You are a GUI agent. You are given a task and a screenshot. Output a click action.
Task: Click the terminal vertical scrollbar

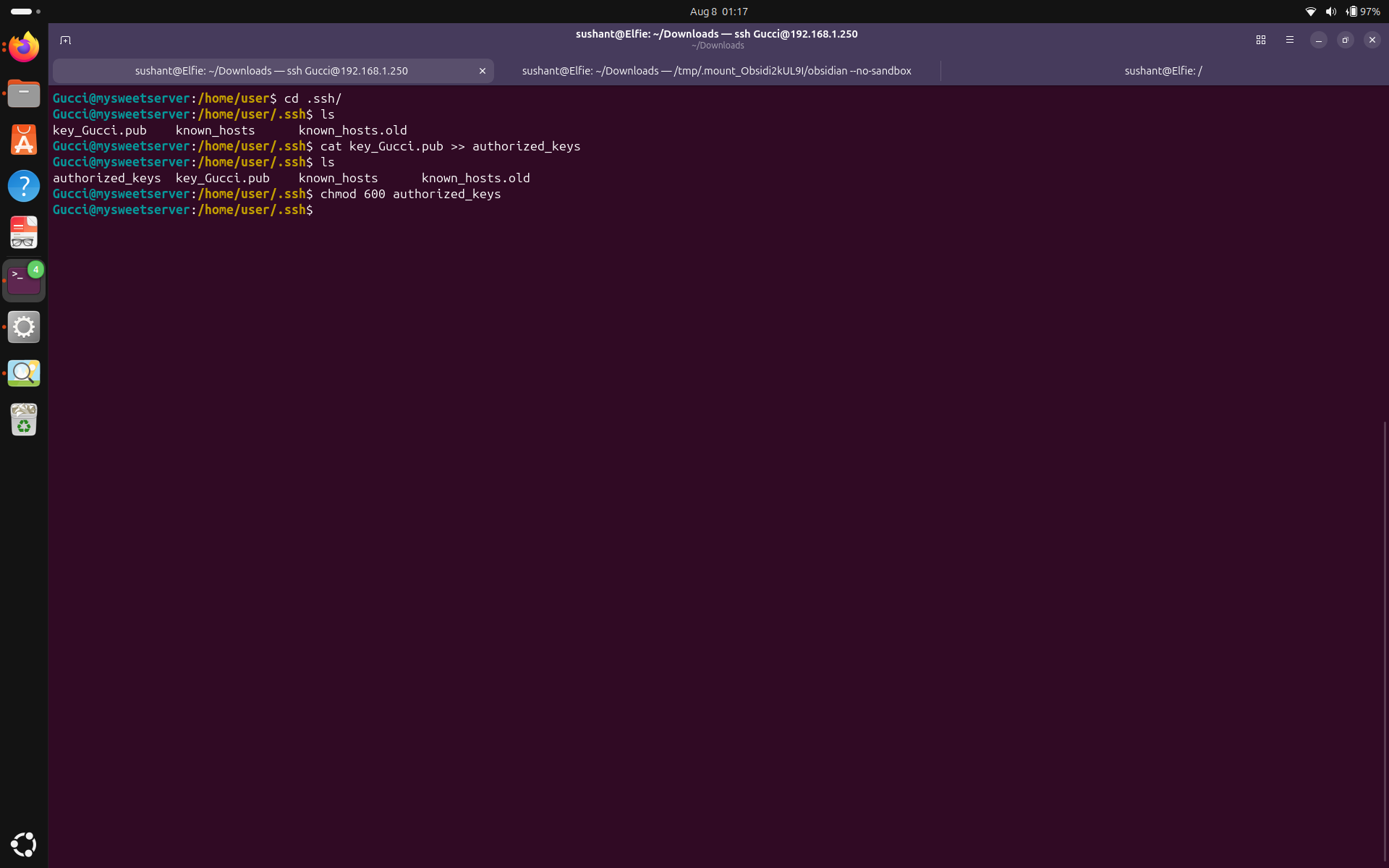click(1385, 644)
